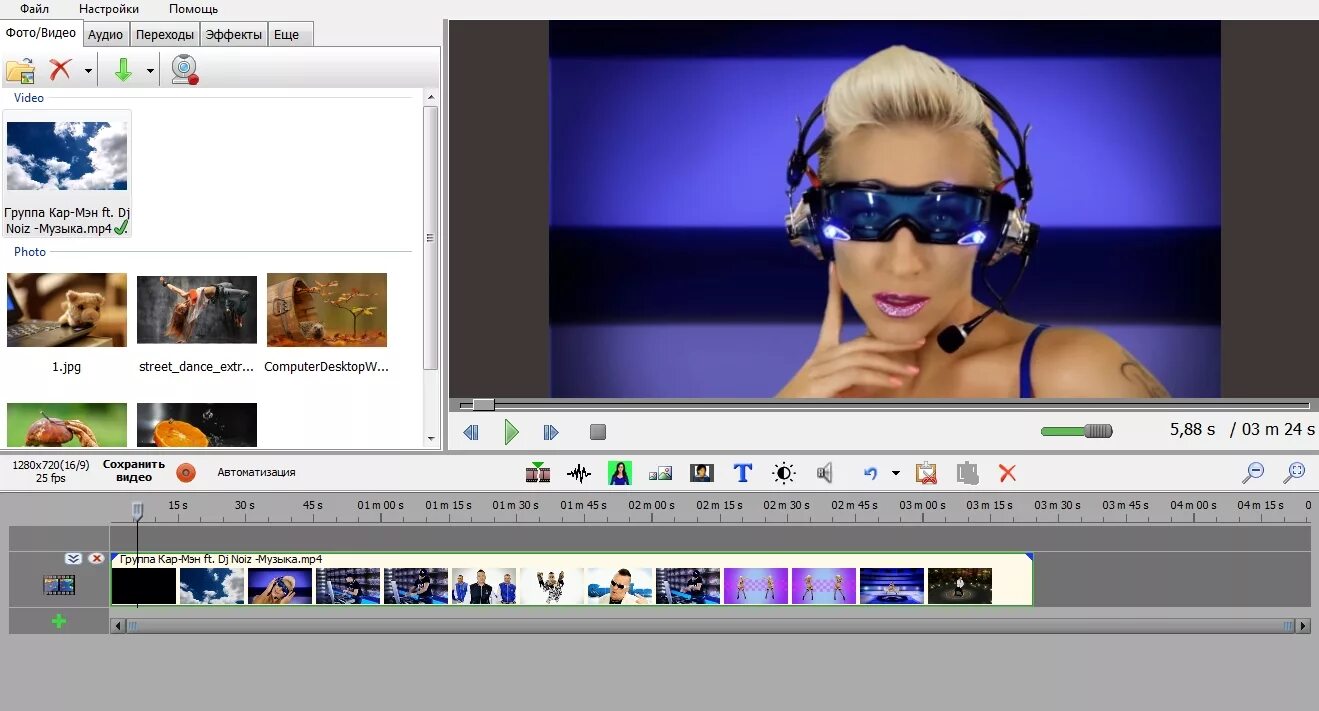1319x711 pixels.
Task: Click the green arrow add-to-timeline icon
Action: [123, 70]
